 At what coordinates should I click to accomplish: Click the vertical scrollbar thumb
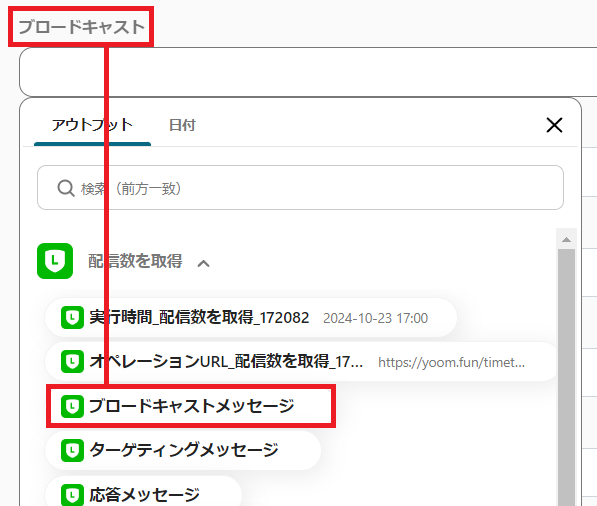pyautogui.click(x=567, y=377)
